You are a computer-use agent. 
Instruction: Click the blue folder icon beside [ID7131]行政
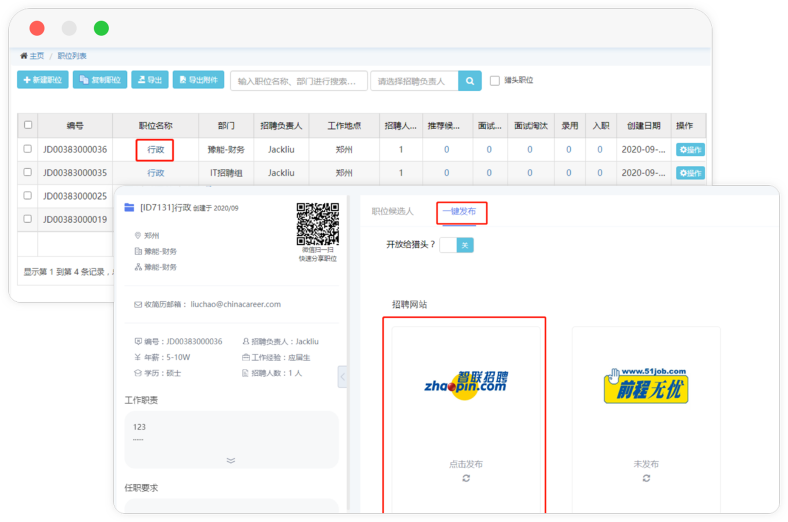click(x=129, y=207)
